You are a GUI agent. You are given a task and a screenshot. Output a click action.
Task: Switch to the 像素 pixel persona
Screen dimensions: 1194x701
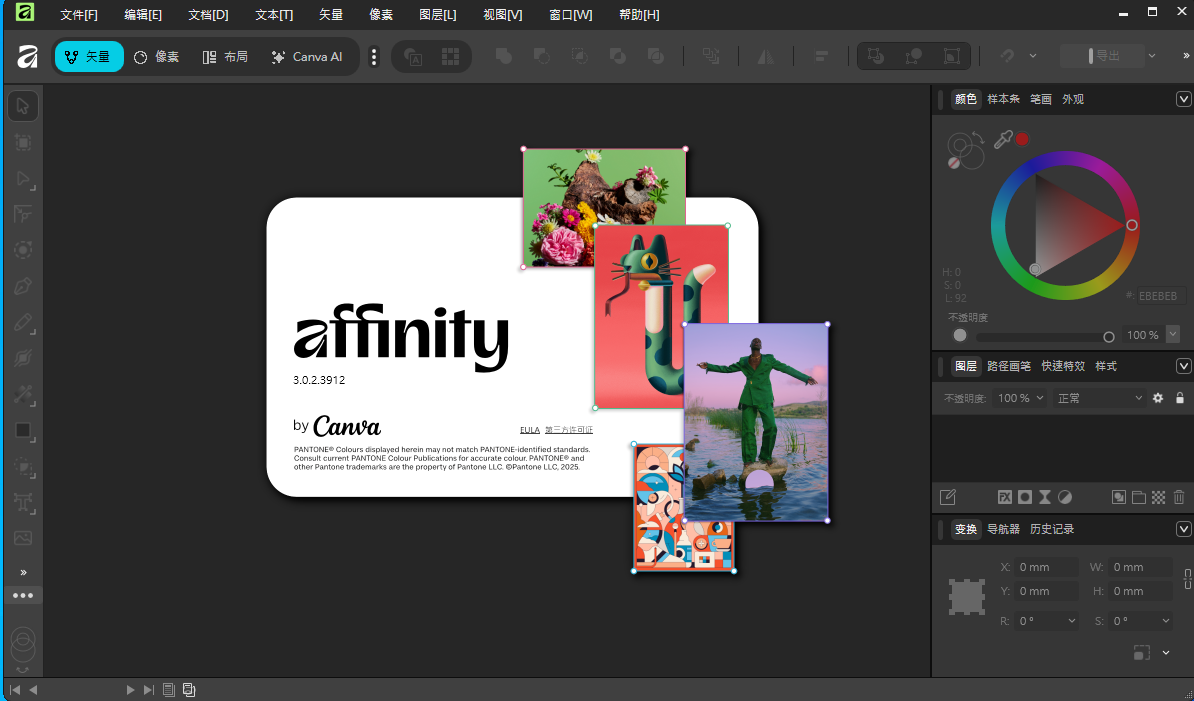click(156, 56)
